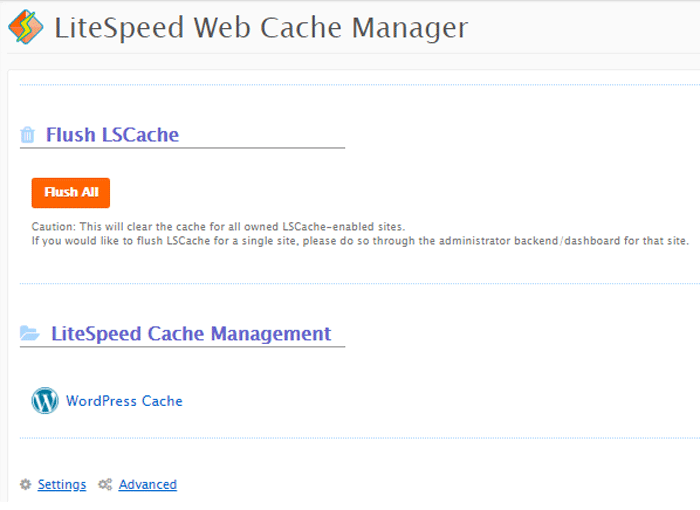Image resolution: width=700 pixels, height=510 pixels.
Task: Click the LiteSpeed Web Cache Manager title
Action: click(x=261, y=28)
